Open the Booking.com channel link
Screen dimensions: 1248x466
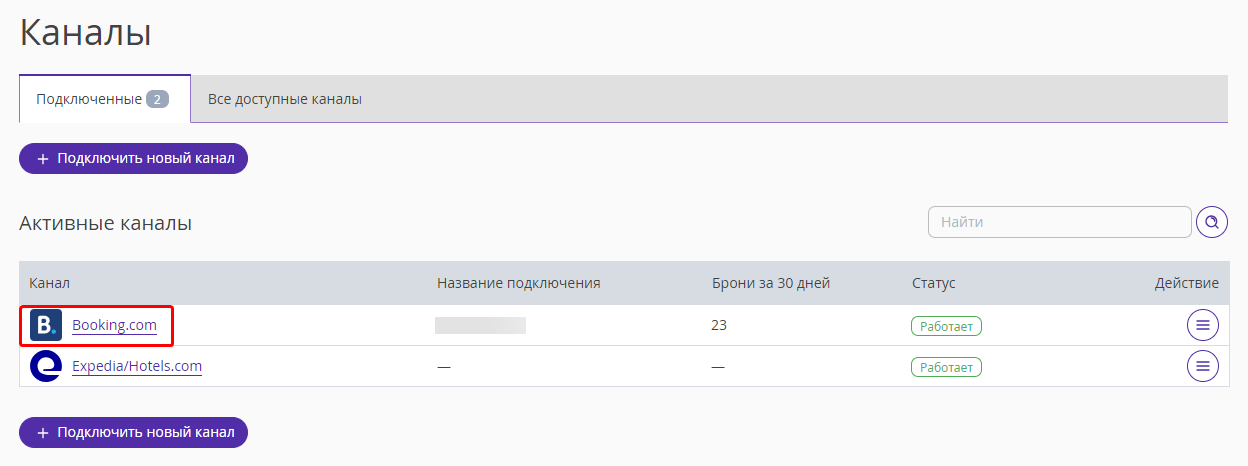coord(114,325)
